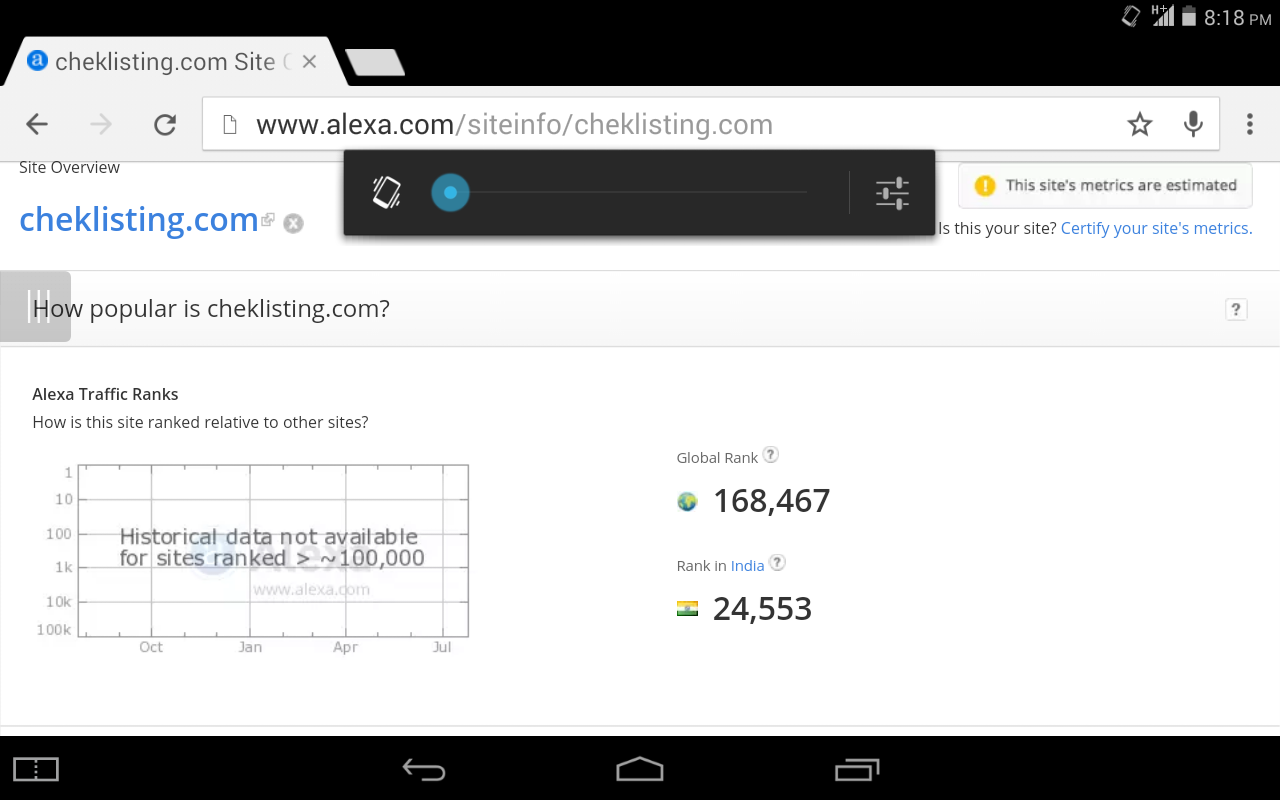The height and width of the screenshot is (800, 1280).
Task: Open Android recent apps
Action: point(856,769)
